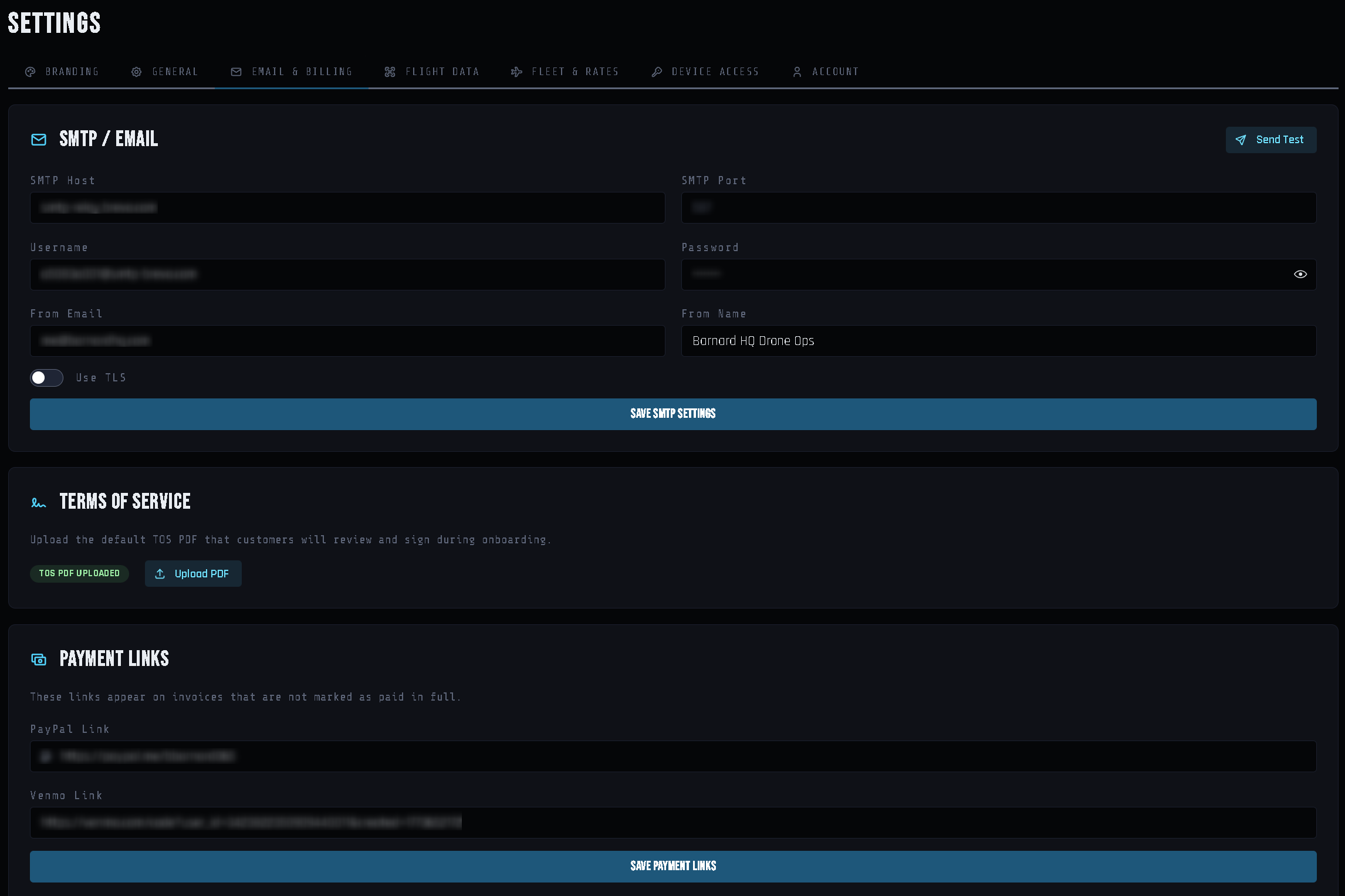Click the plane icon beside Fleet & Rates
The width and height of the screenshot is (1345, 896).
coord(516,72)
